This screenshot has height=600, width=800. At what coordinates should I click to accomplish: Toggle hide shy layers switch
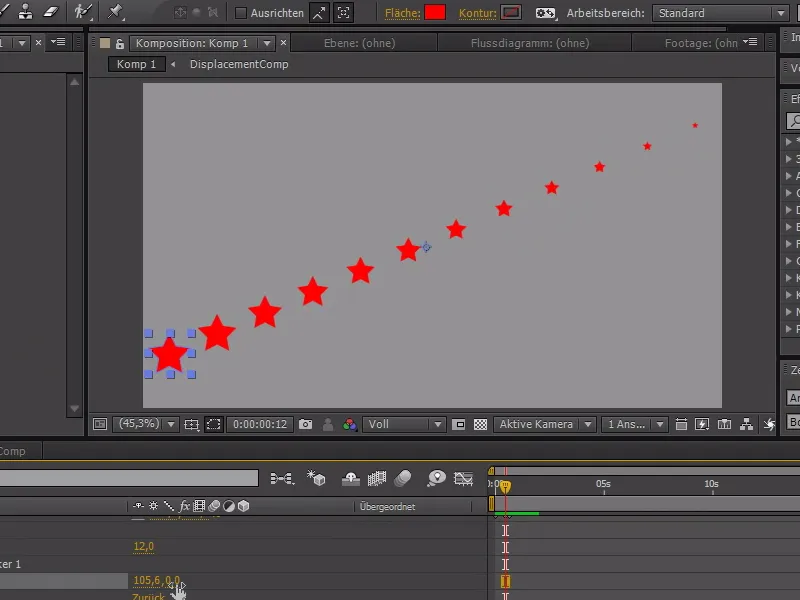point(351,478)
